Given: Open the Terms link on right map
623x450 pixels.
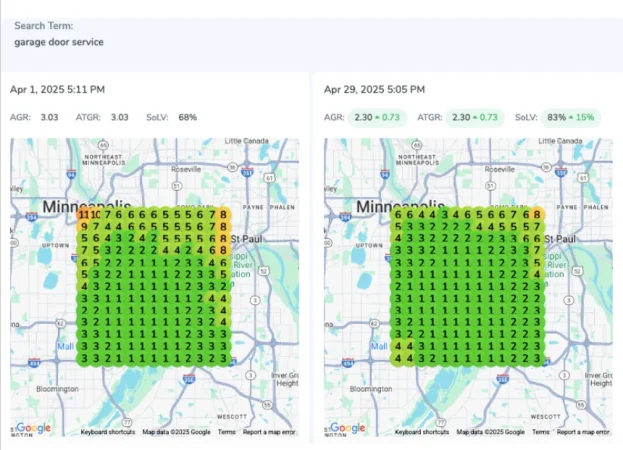Looking at the screenshot, I should click(x=540, y=432).
